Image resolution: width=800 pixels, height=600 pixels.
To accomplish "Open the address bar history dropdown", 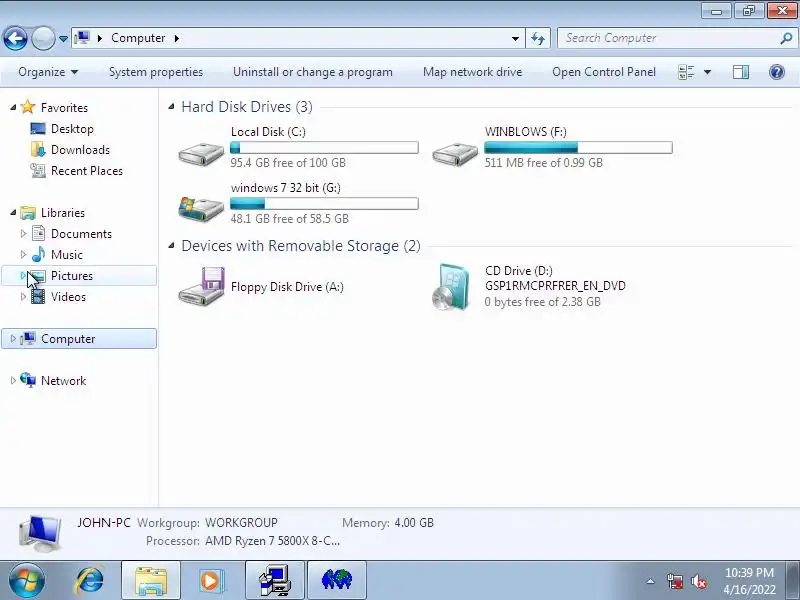I will click(x=515, y=38).
